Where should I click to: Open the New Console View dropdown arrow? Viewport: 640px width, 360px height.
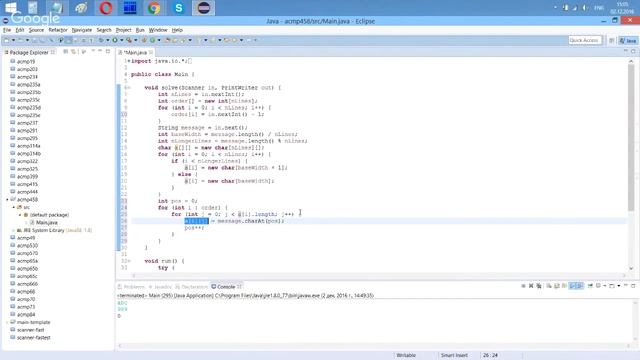(619, 286)
